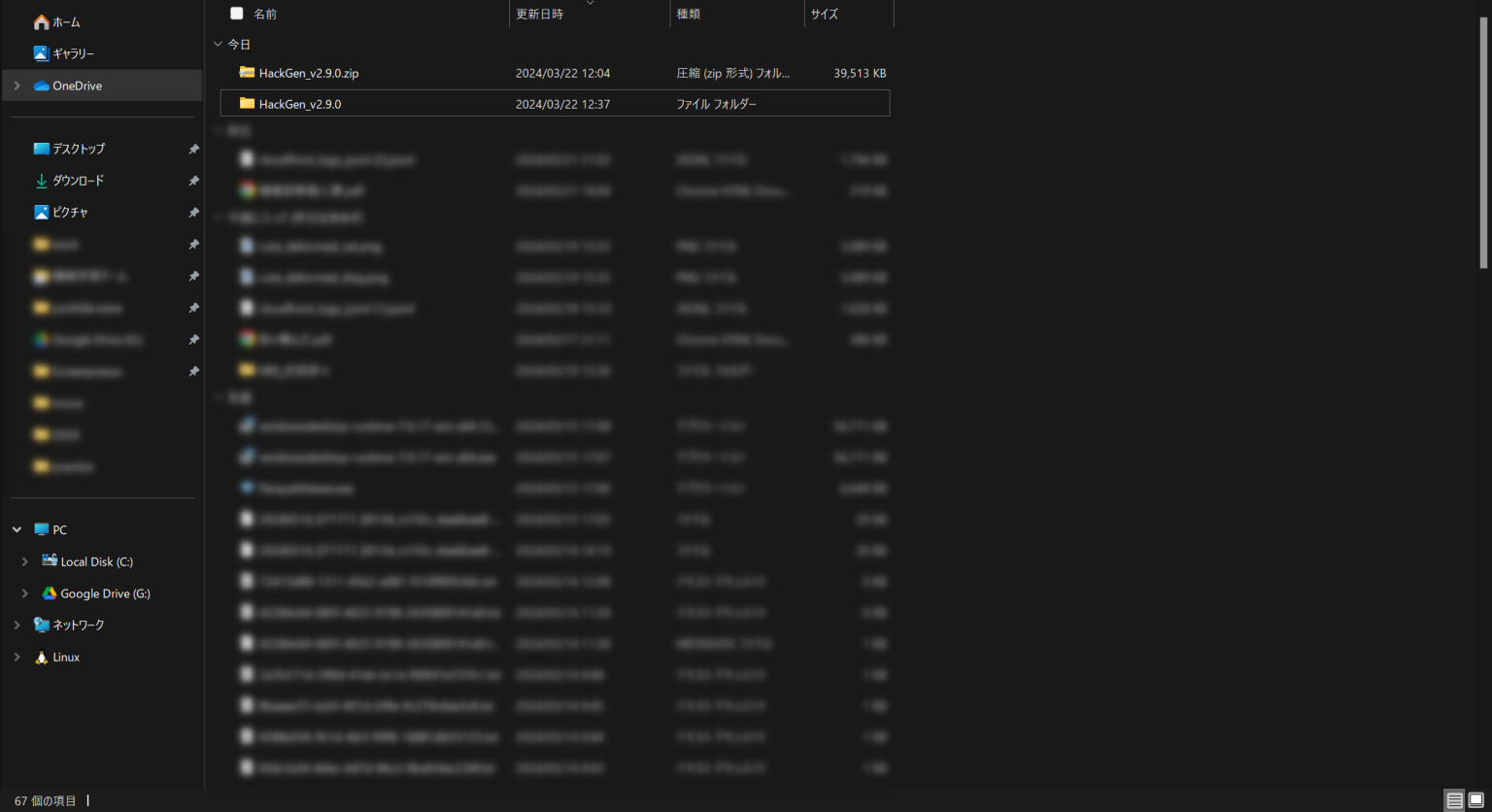1492x812 pixels.
Task: Sort files by the 更新日時 column header
Action: click(x=540, y=14)
